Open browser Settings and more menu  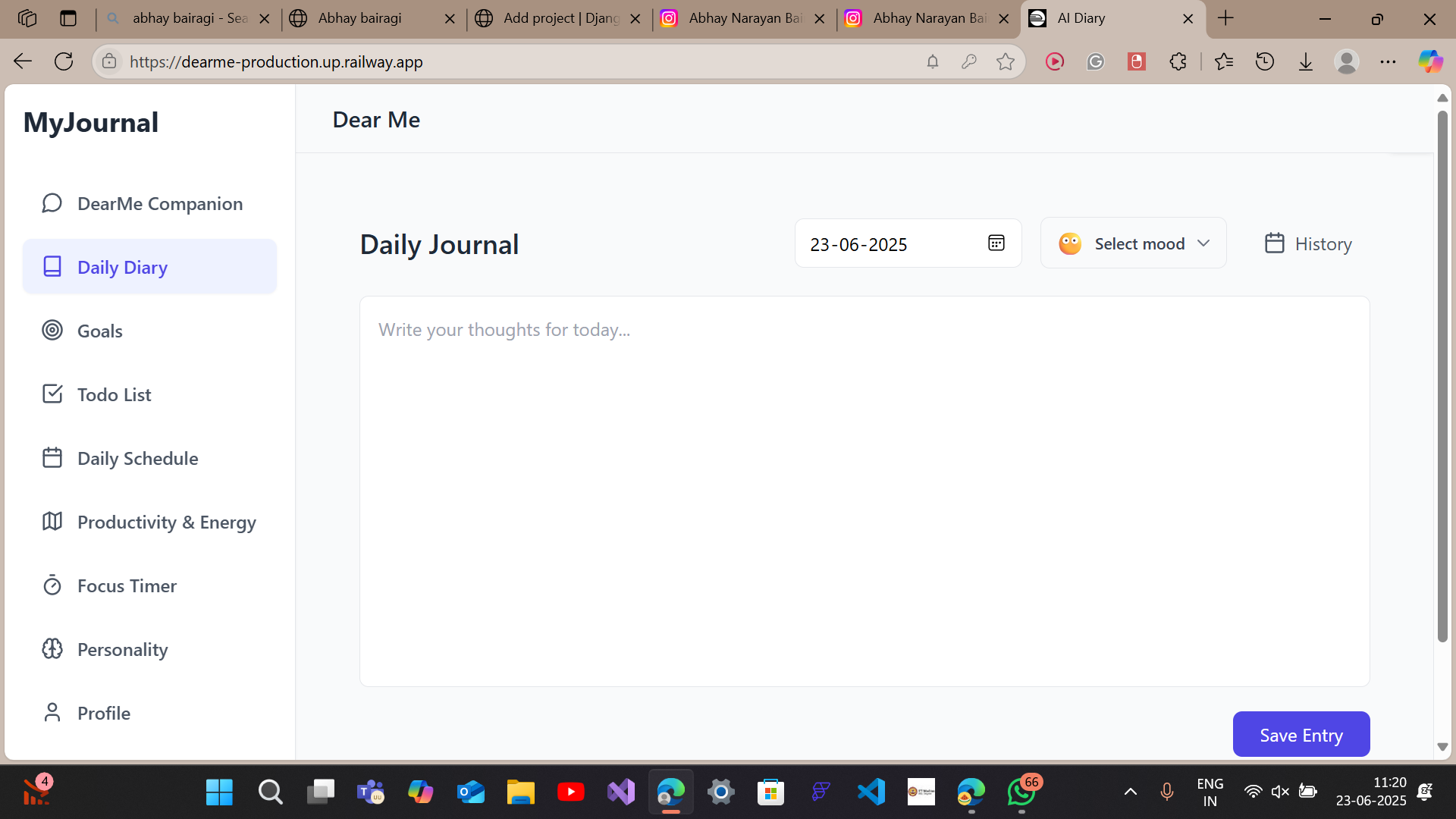[1388, 61]
